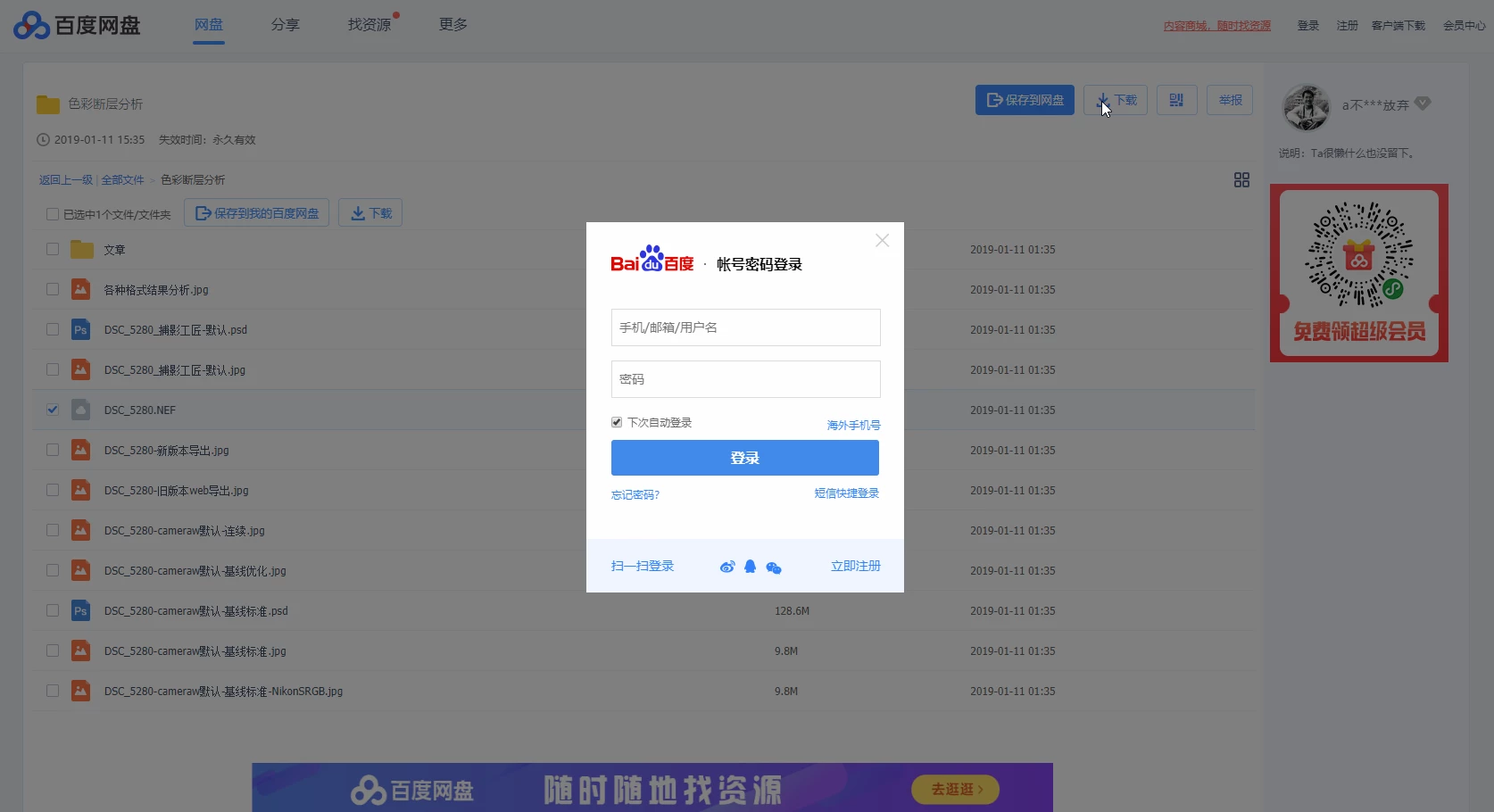This screenshot has width=1494, height=812.
Task: Click the blue 登录 submit button
Action: 745,458
